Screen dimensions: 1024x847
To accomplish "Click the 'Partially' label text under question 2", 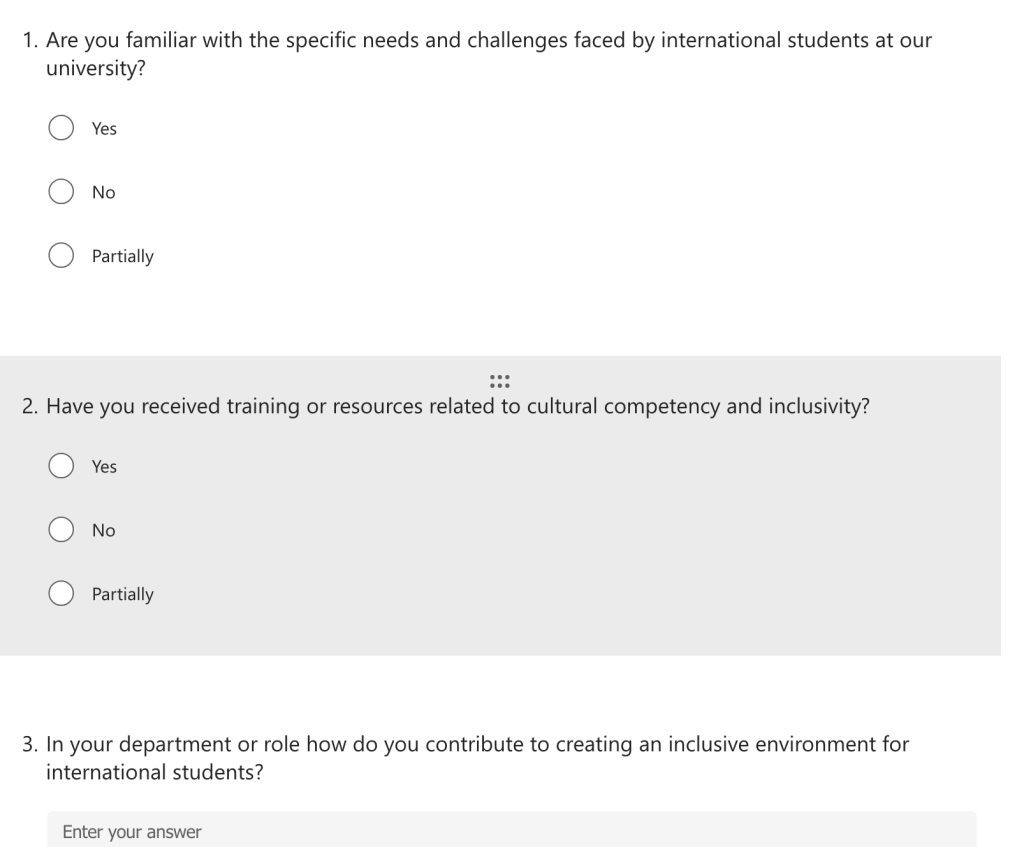I will [x=123, y=594].
